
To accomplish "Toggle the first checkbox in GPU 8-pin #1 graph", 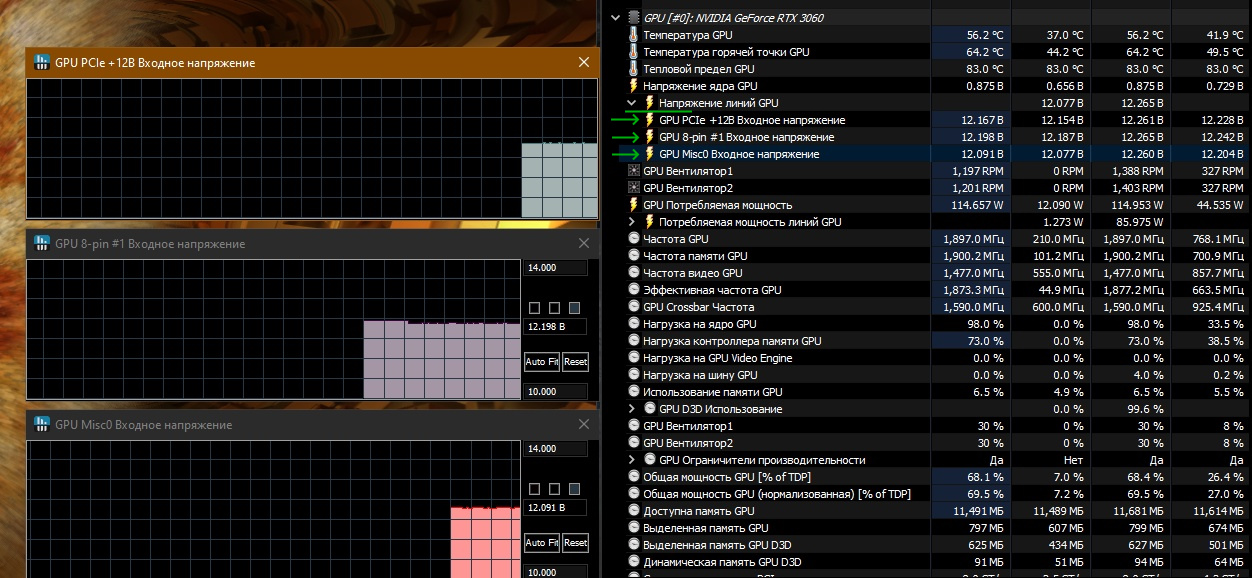I will 534,308.
